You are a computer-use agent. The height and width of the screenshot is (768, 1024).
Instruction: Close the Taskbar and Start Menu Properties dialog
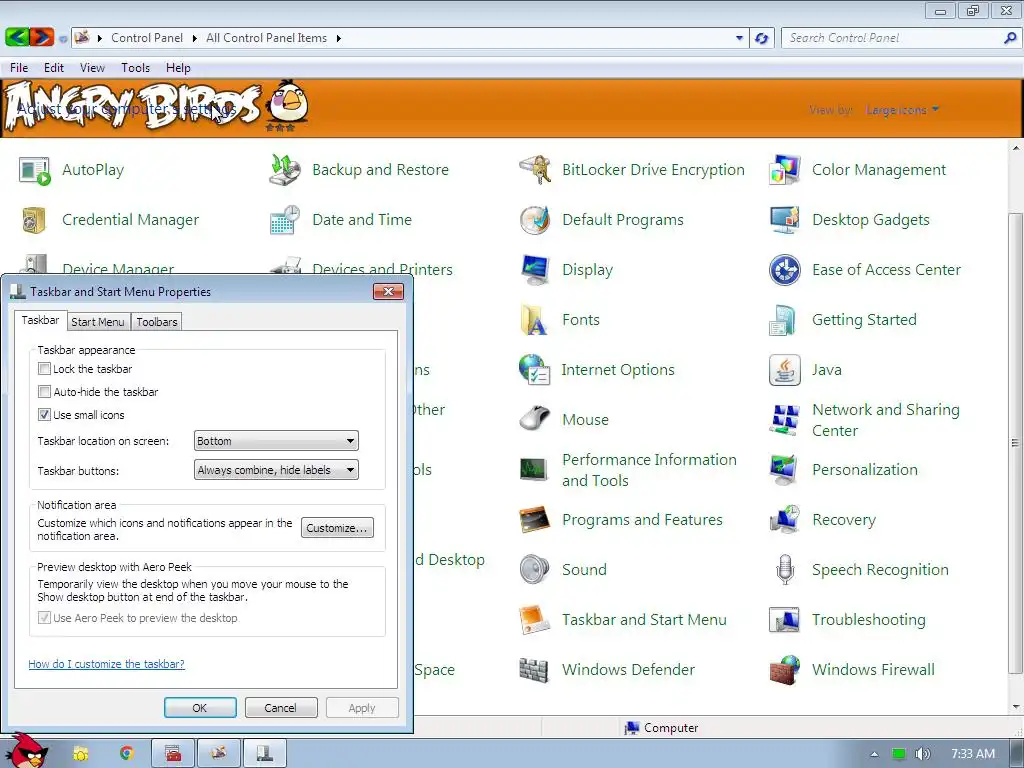(388, 291)
